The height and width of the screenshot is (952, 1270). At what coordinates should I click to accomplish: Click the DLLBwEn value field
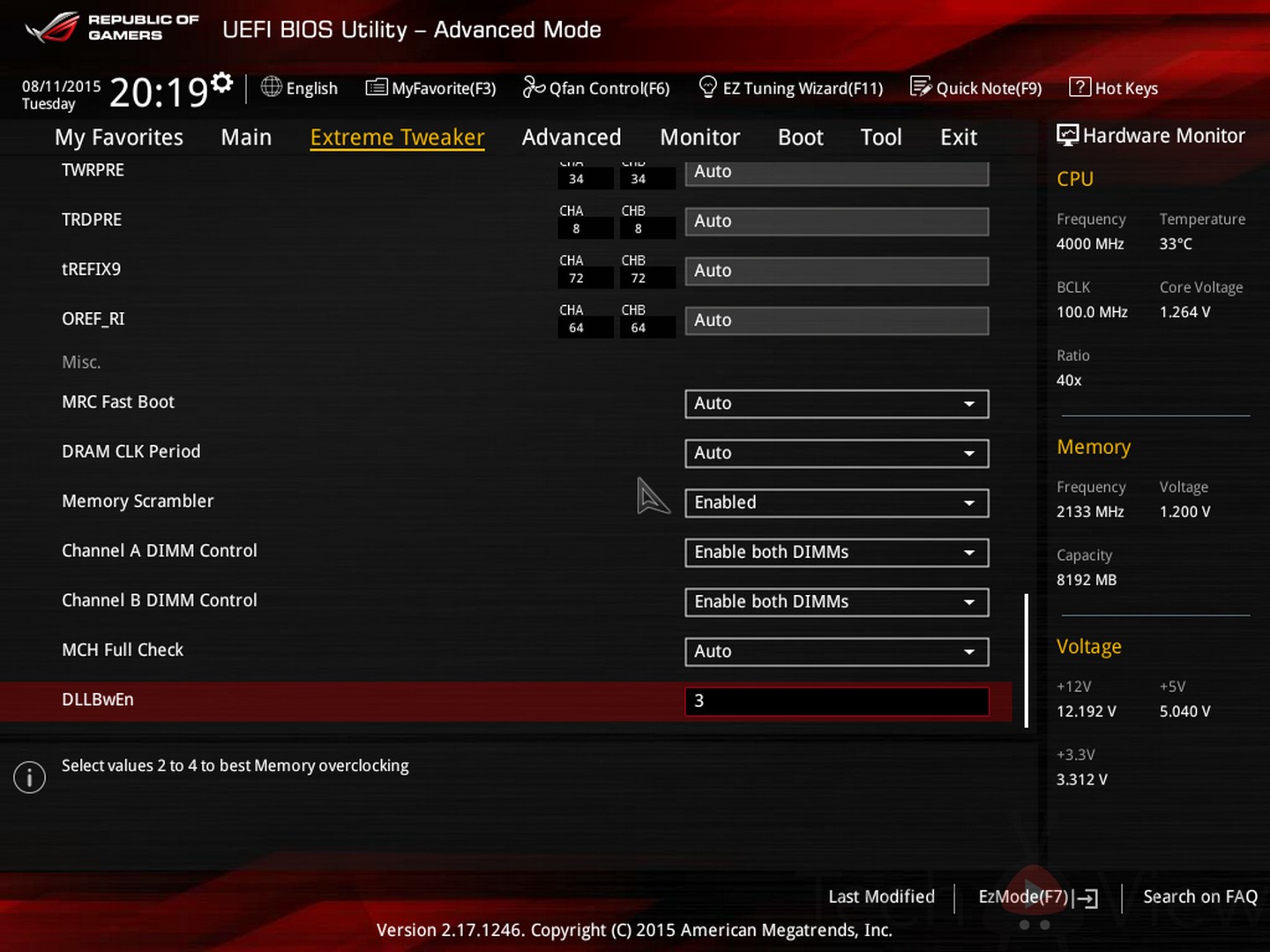[x=836, y=701]
